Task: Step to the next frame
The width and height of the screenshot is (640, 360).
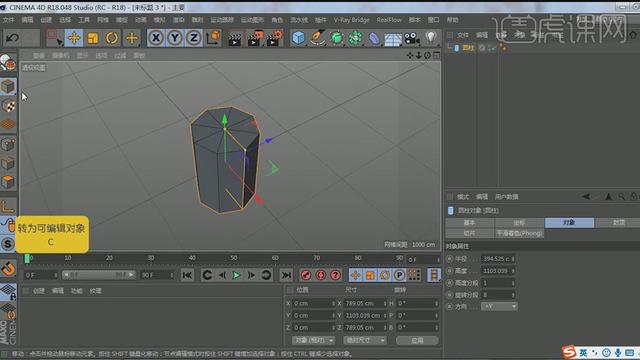Action: click(x=251, y=275)
